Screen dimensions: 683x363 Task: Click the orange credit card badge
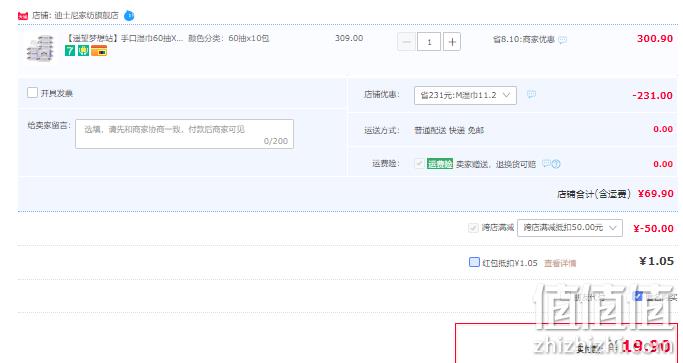[x=99, y=51]
